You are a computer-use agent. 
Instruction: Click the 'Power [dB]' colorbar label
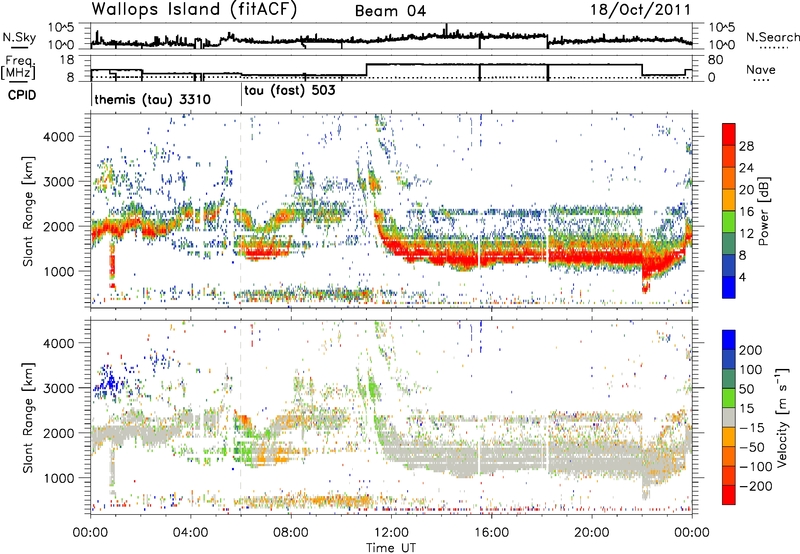tap(764, 211)
